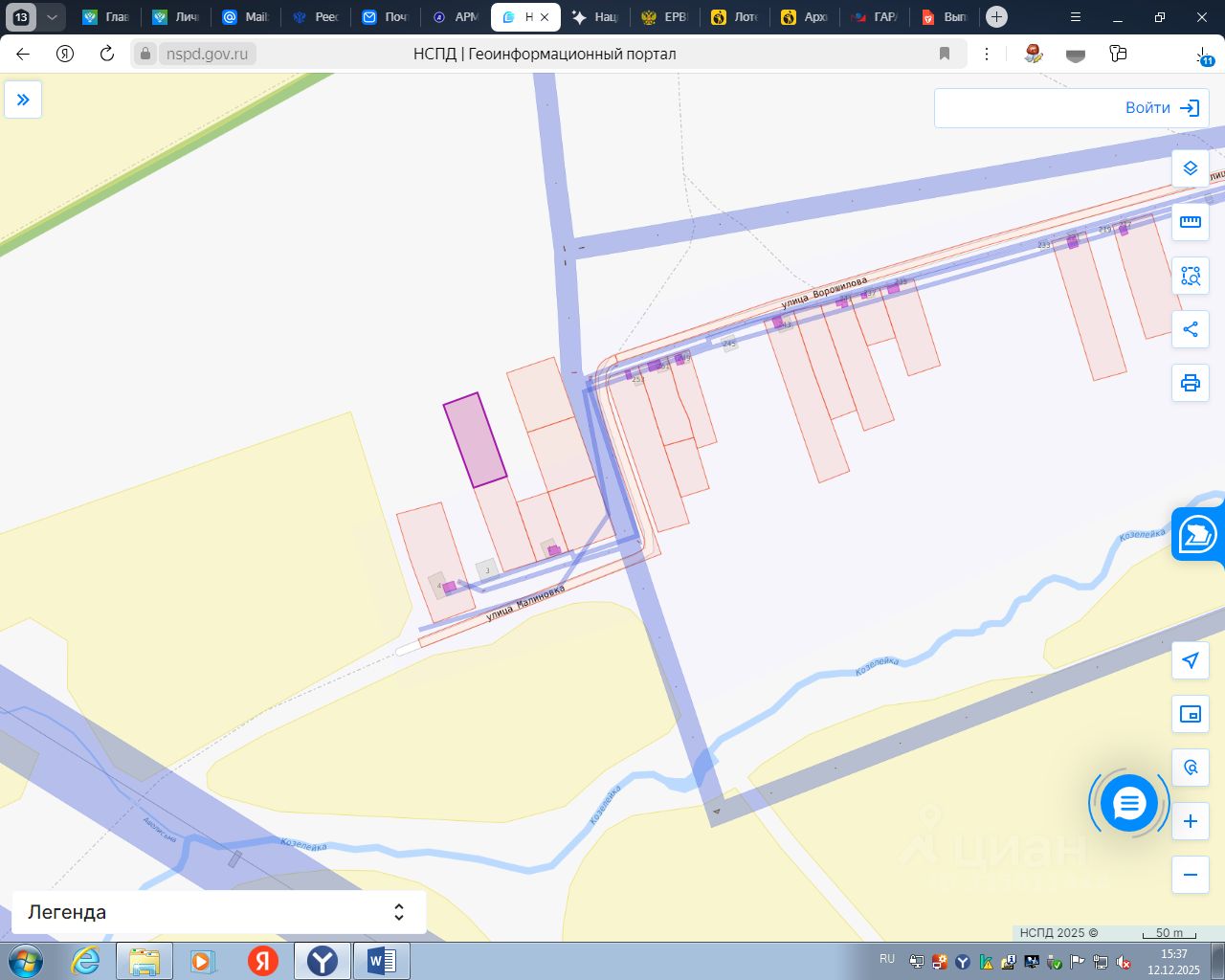Switch to the Mail tab
1225x980 pixels.
245,17
